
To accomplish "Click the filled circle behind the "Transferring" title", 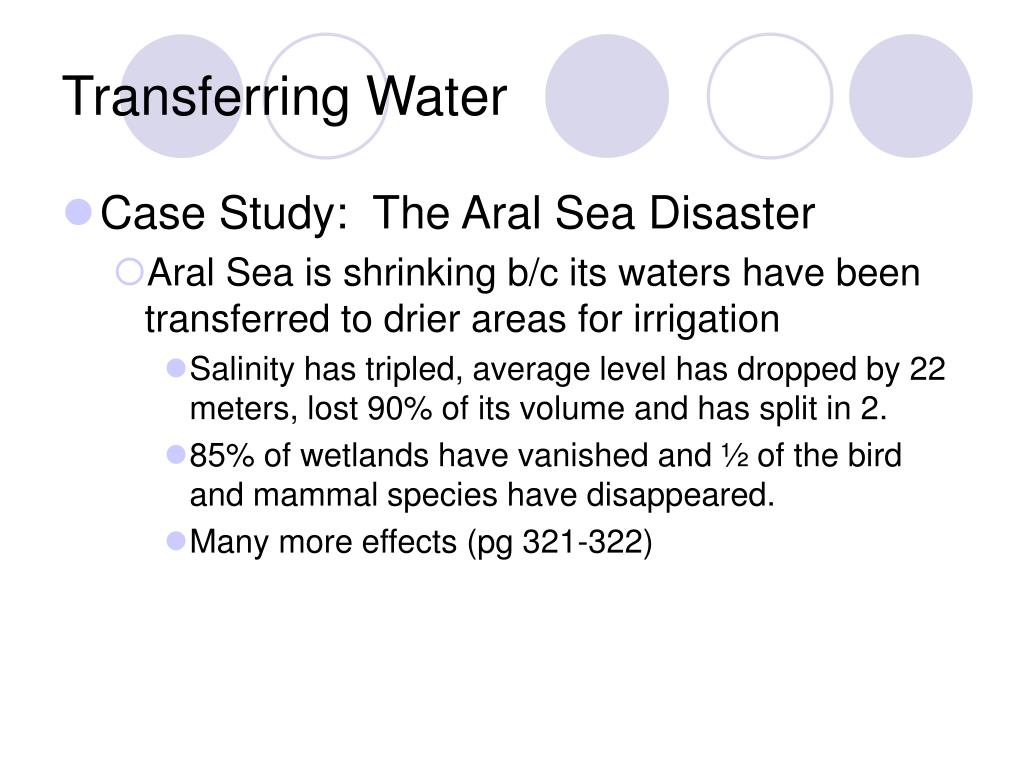I will (182, 96).
